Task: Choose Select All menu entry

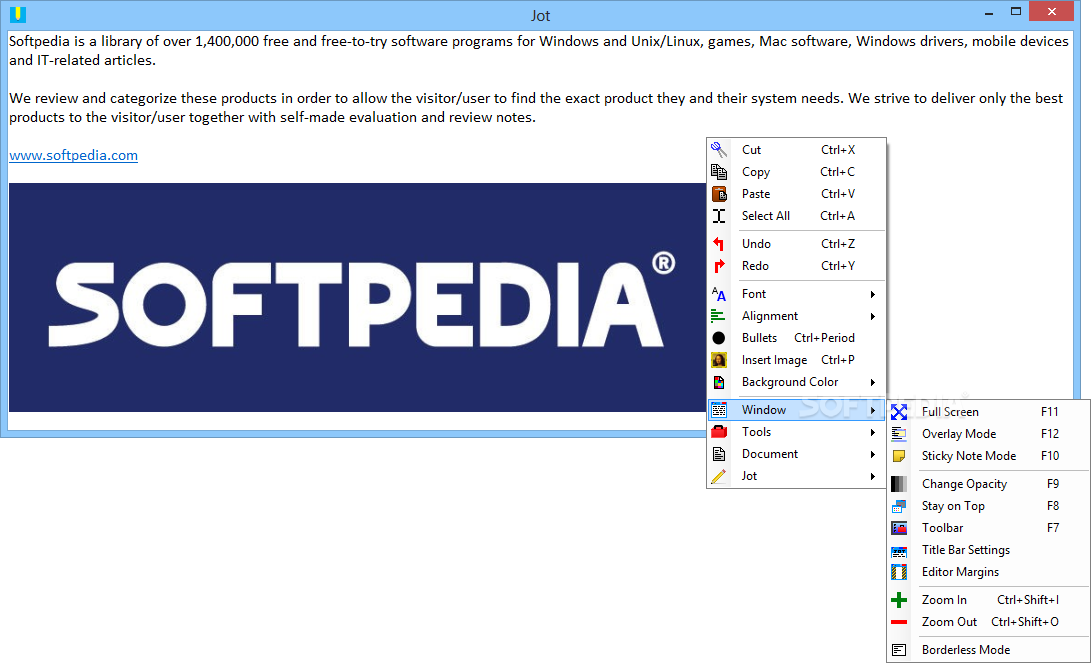Action: [797, 216]
